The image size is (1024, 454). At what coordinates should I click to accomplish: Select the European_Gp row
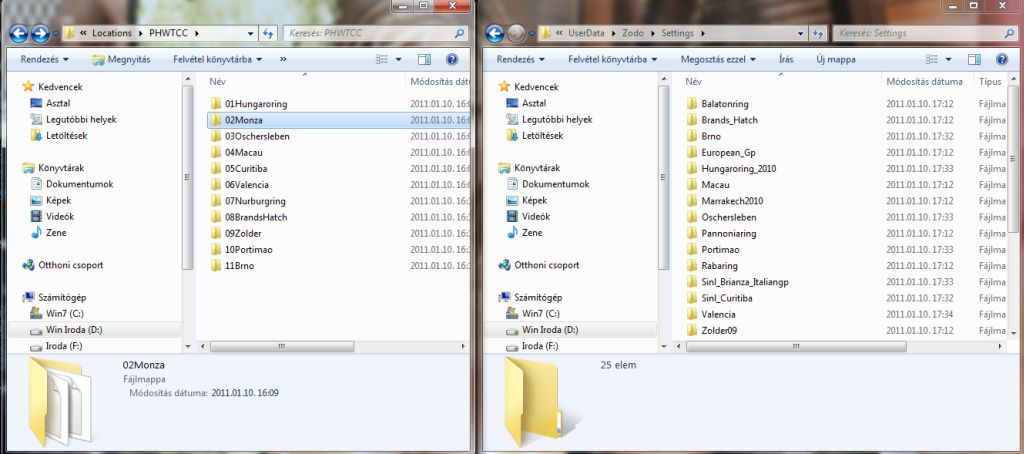click(x=844, y=152)
